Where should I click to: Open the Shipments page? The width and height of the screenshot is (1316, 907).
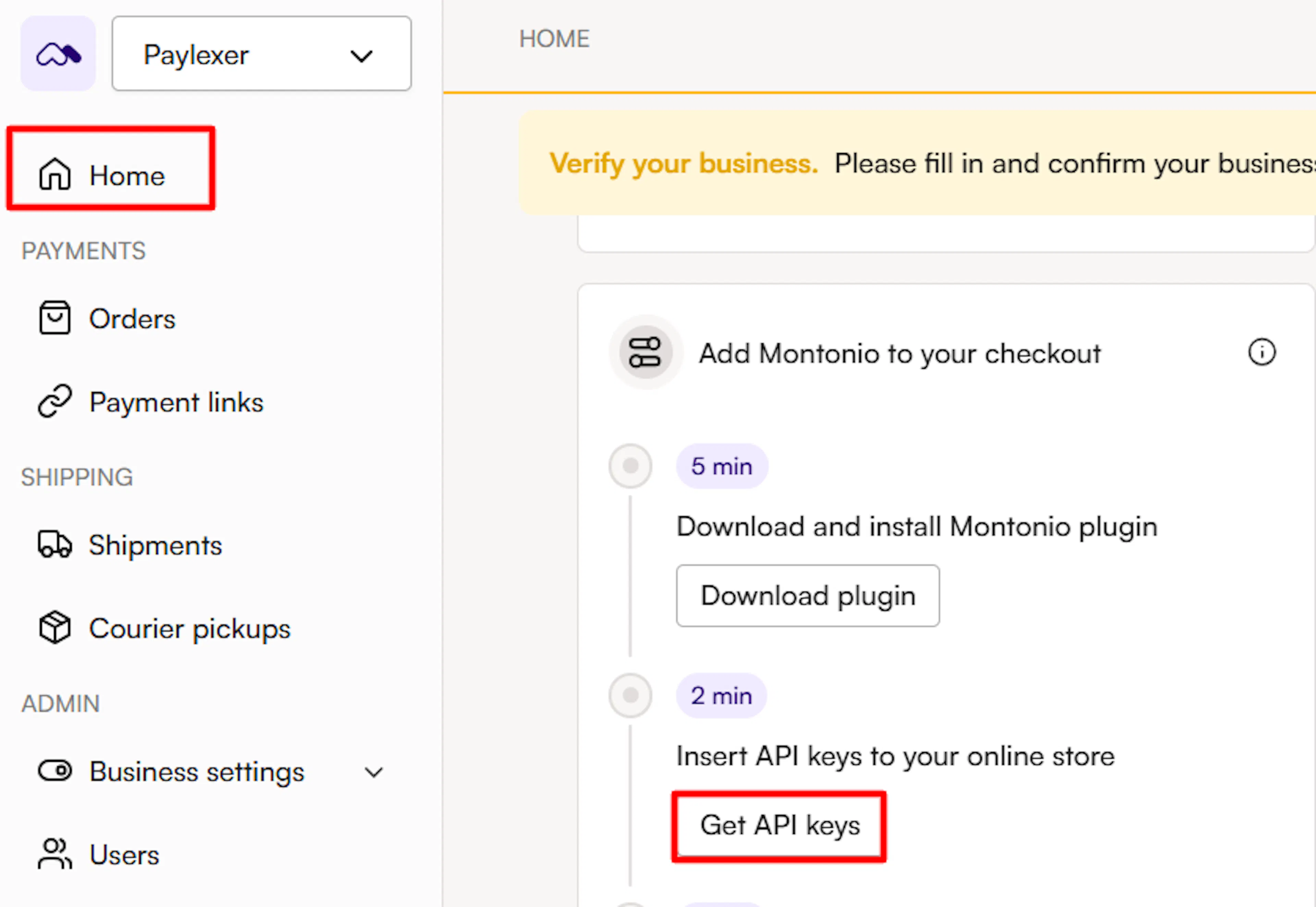point(155,546)
